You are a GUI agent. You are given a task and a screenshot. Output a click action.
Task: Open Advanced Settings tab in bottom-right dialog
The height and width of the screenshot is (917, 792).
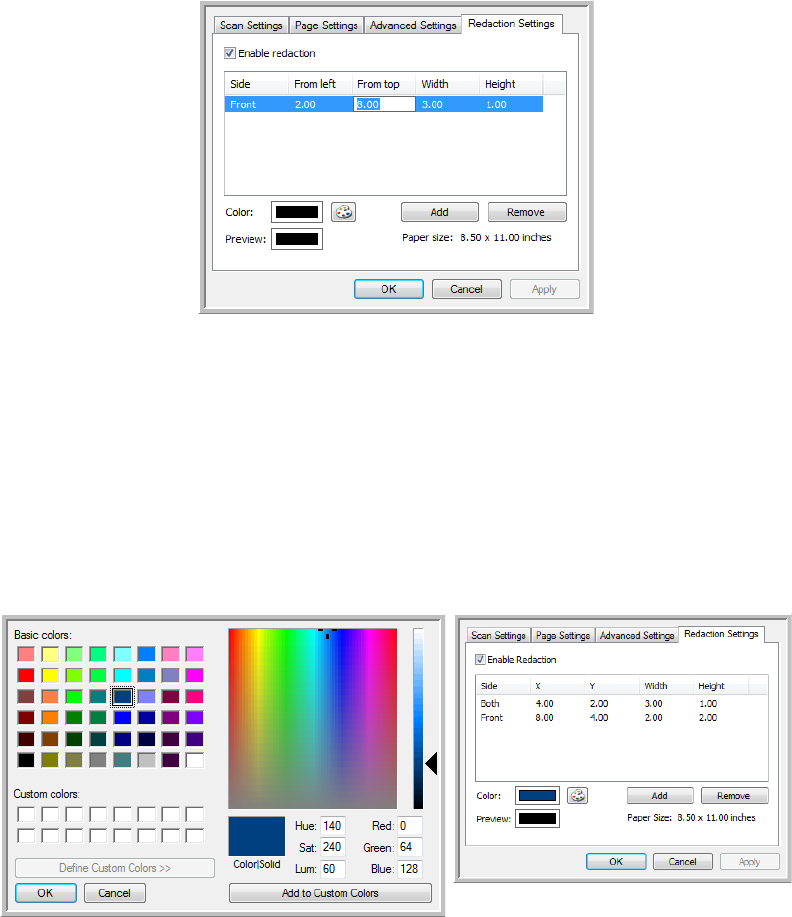637,635
